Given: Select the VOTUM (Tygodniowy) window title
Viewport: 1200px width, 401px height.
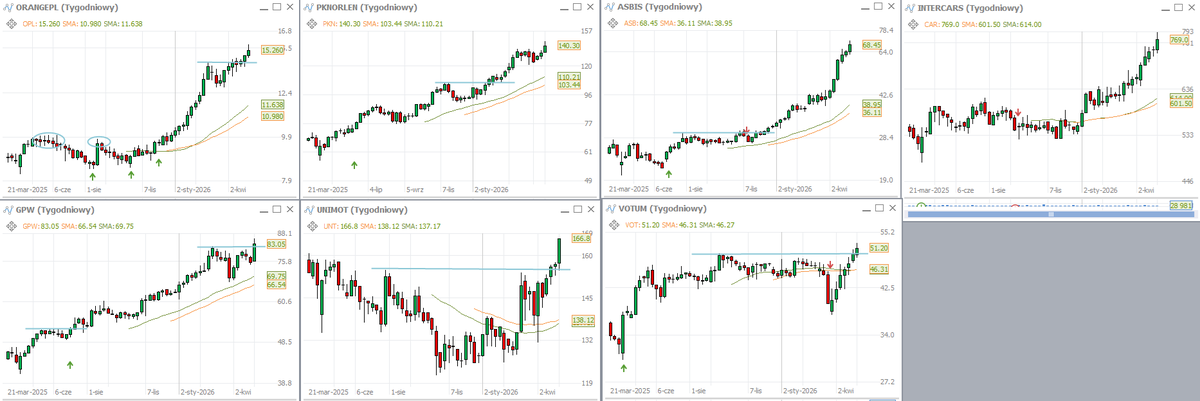Looking at the screenshot, I should [661, 208].
